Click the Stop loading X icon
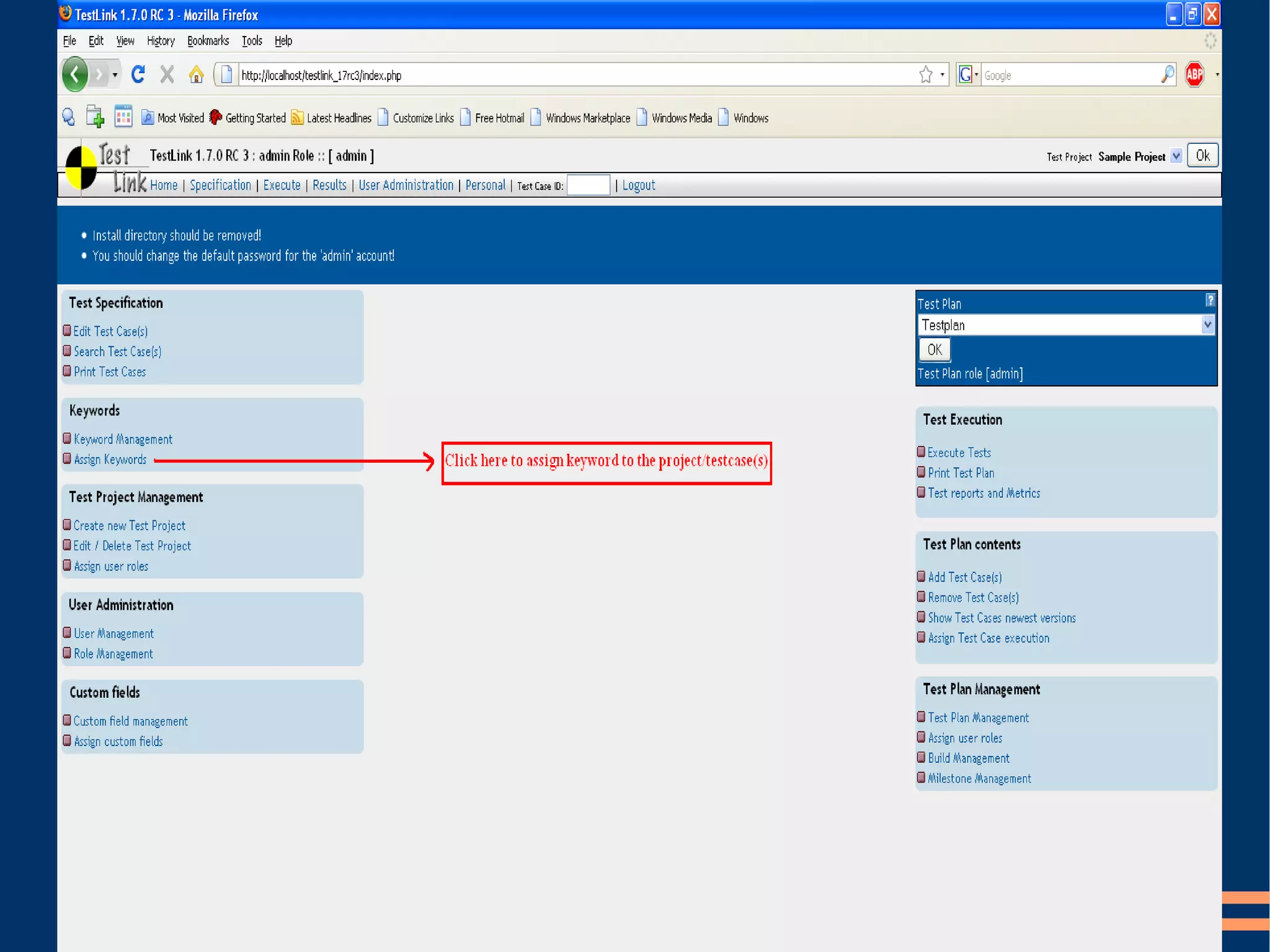 tap(167, 74)
